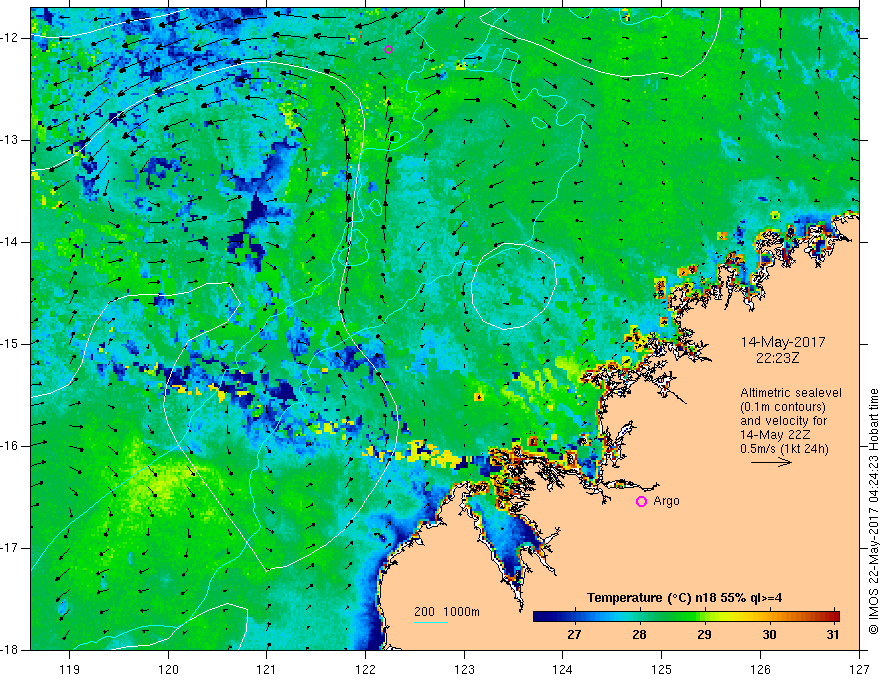Click the longitude axis label '121'
The height and width of the screenshot is (680, 880).
click(267, 669)
